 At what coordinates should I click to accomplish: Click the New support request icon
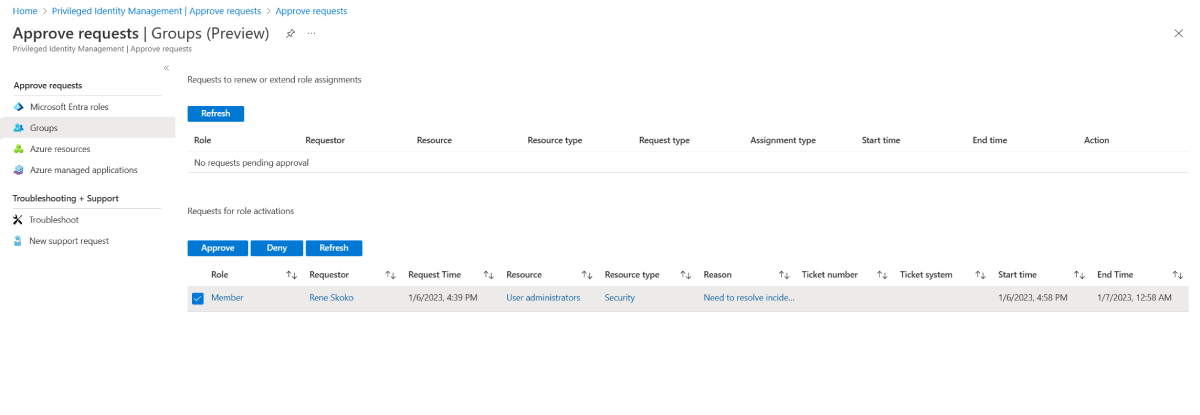[x=18, y=241]
